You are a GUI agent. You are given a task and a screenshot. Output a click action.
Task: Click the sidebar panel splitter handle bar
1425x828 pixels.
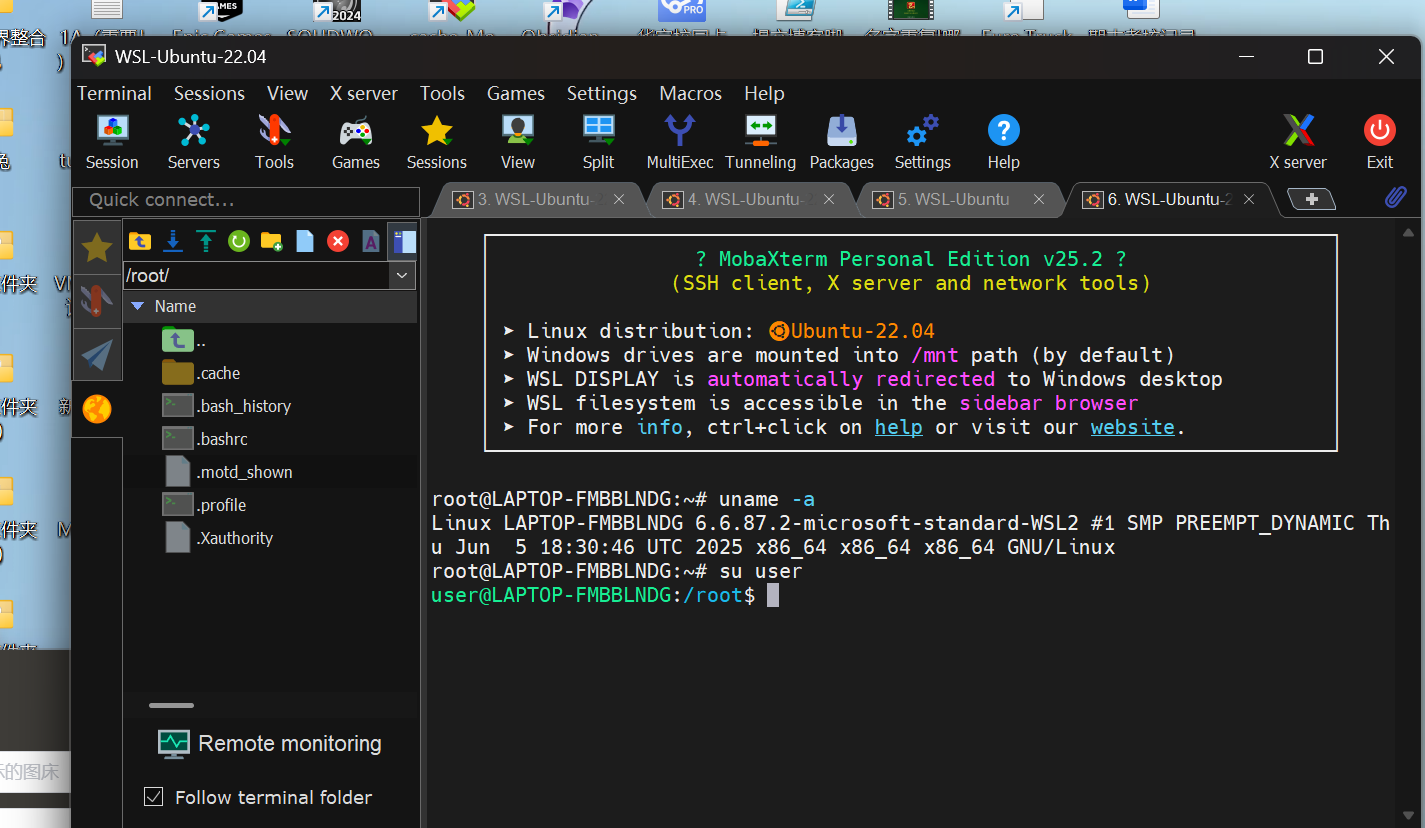point(171,705)
